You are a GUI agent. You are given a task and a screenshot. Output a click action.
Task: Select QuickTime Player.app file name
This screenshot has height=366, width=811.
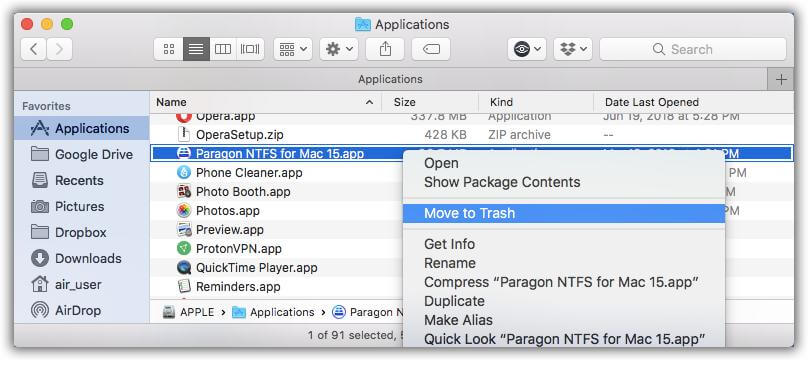(x=257, y=268)
